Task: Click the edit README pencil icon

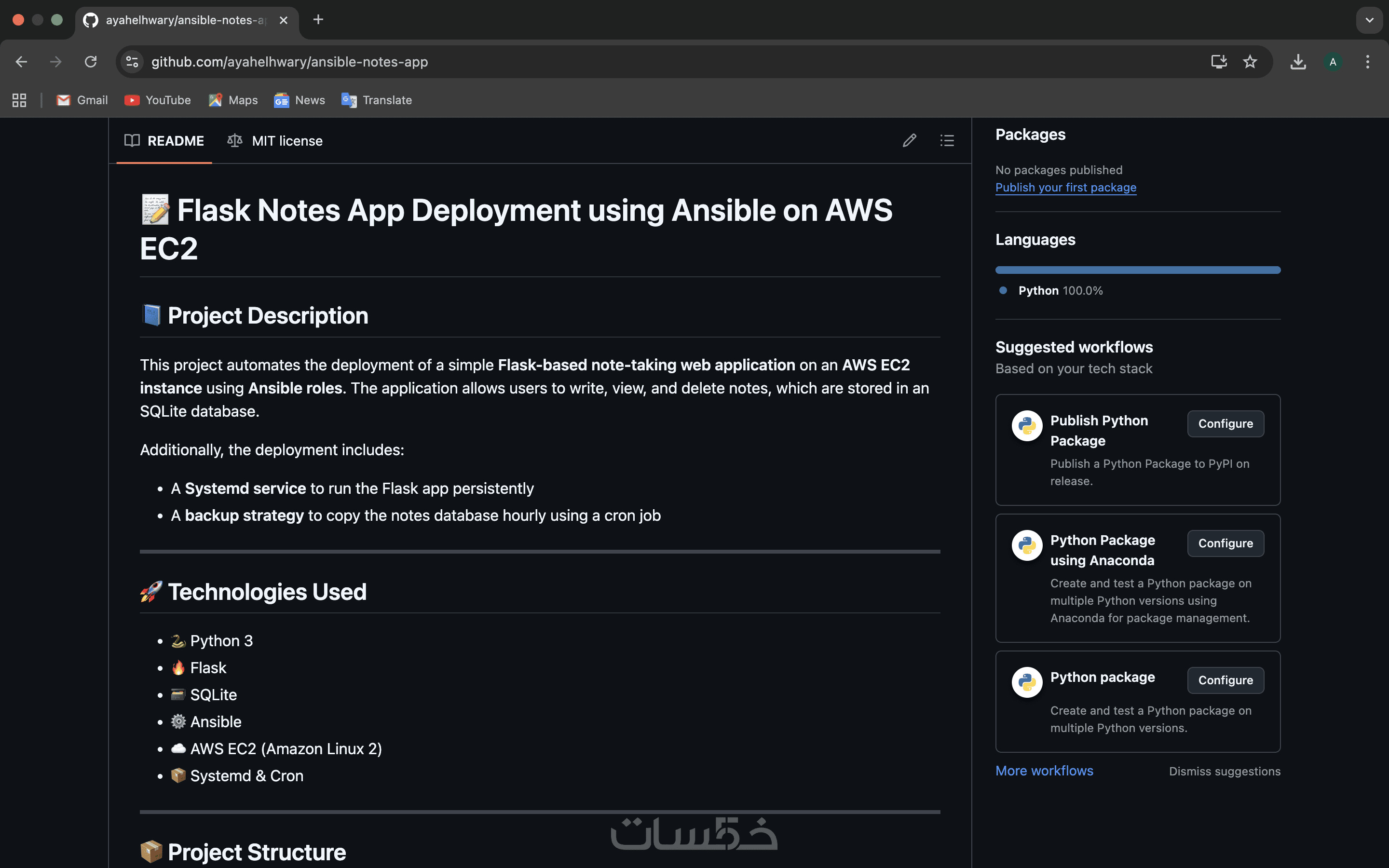Action: pos(909,141)
